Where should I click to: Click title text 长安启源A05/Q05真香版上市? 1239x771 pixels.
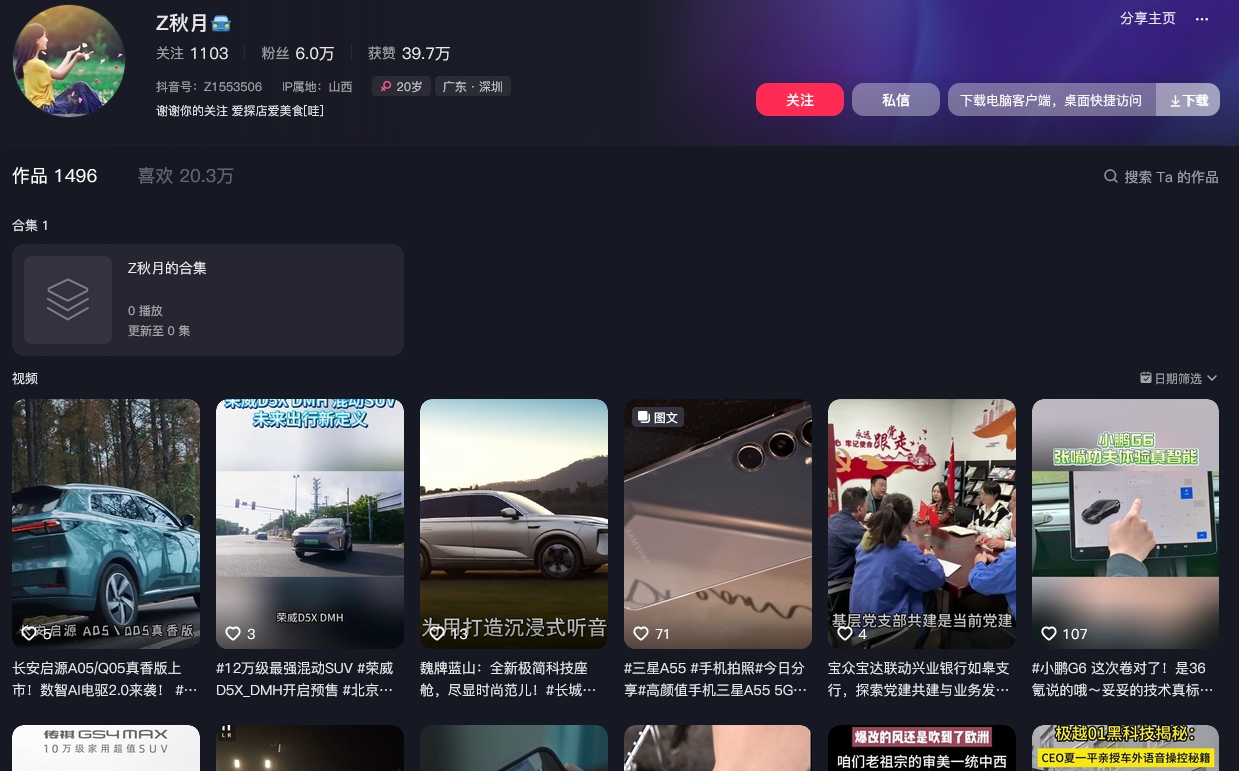click(x=104, y=679)
